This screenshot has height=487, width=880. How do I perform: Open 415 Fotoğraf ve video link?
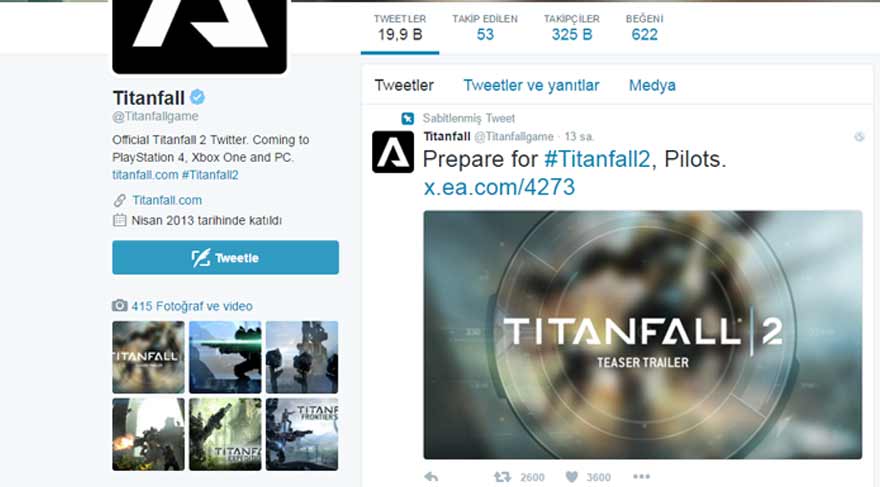(x=192, y=306)
